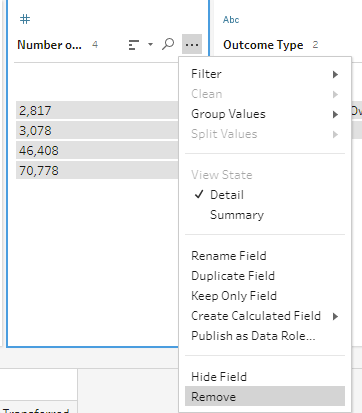
Task: Click the Abc string type icon
Action: [231, 20]
